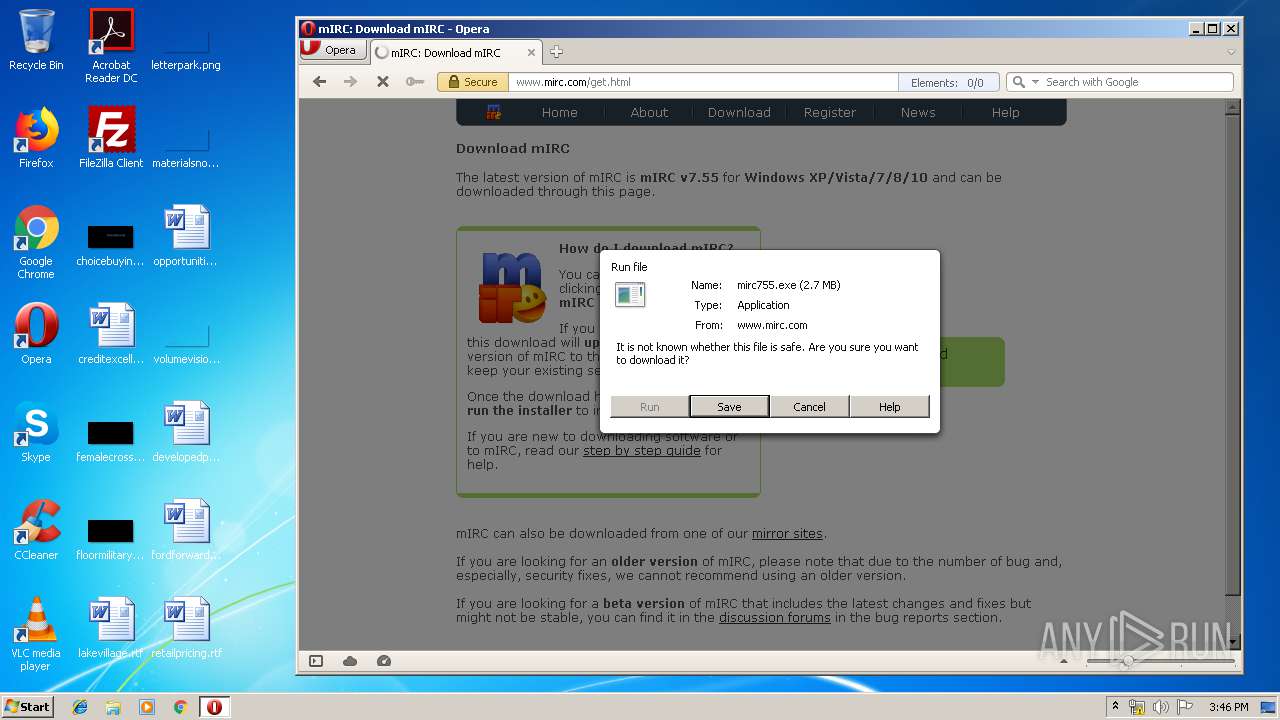This screenshot has width=1280, height=720.
Task: Click the Opera Link cloud icon
Action: [350, 661]
